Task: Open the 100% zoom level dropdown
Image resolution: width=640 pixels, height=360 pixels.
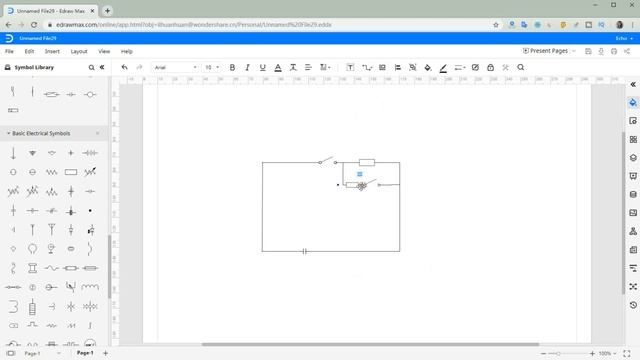Action: (x=607, y=353)
